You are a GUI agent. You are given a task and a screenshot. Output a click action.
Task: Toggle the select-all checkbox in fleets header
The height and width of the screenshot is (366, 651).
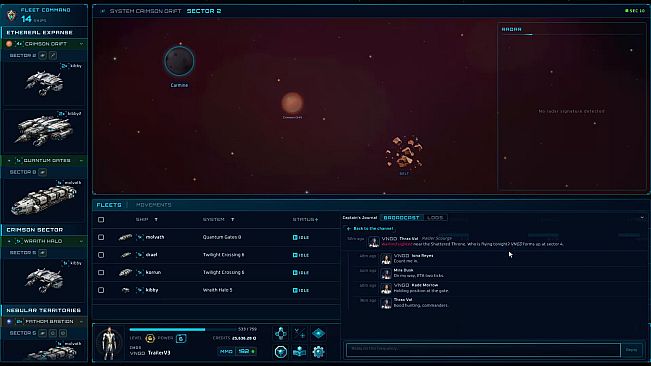[101, 220]
